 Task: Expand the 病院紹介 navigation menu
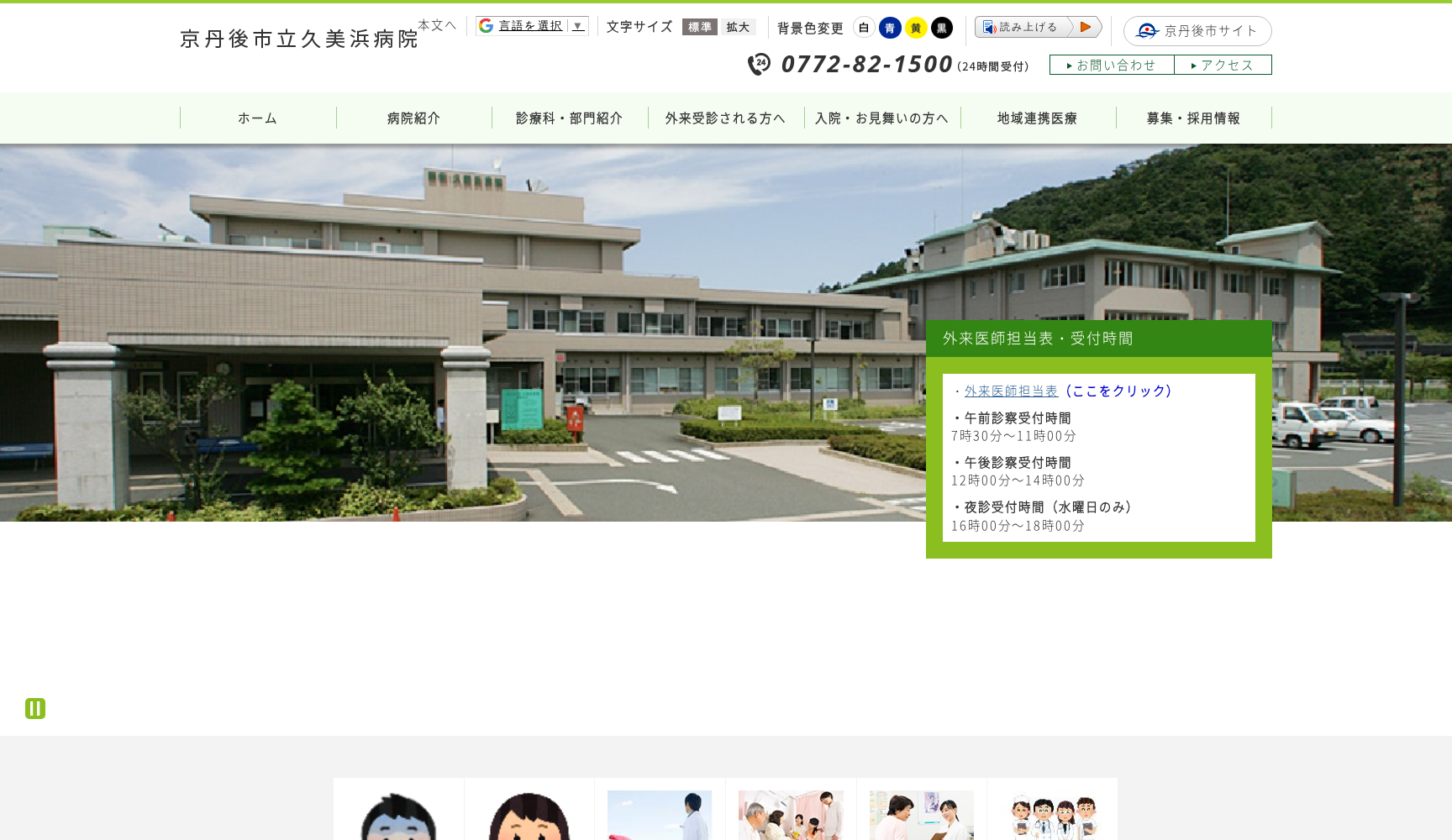[413, 118]
